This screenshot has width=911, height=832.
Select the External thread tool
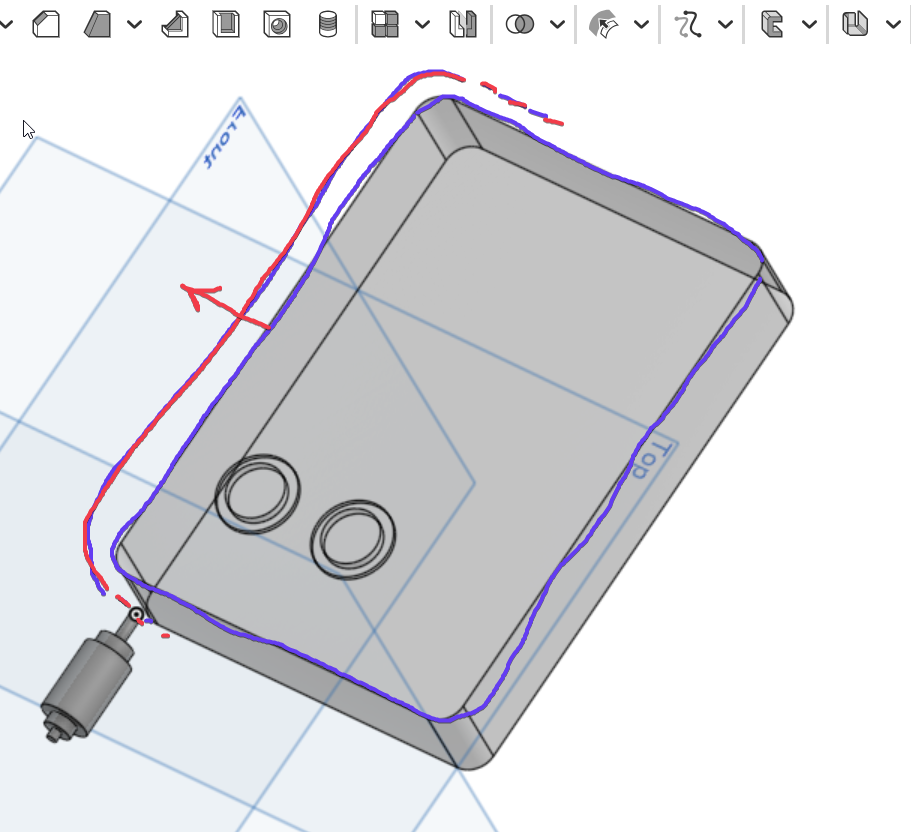tap(328, 24)
